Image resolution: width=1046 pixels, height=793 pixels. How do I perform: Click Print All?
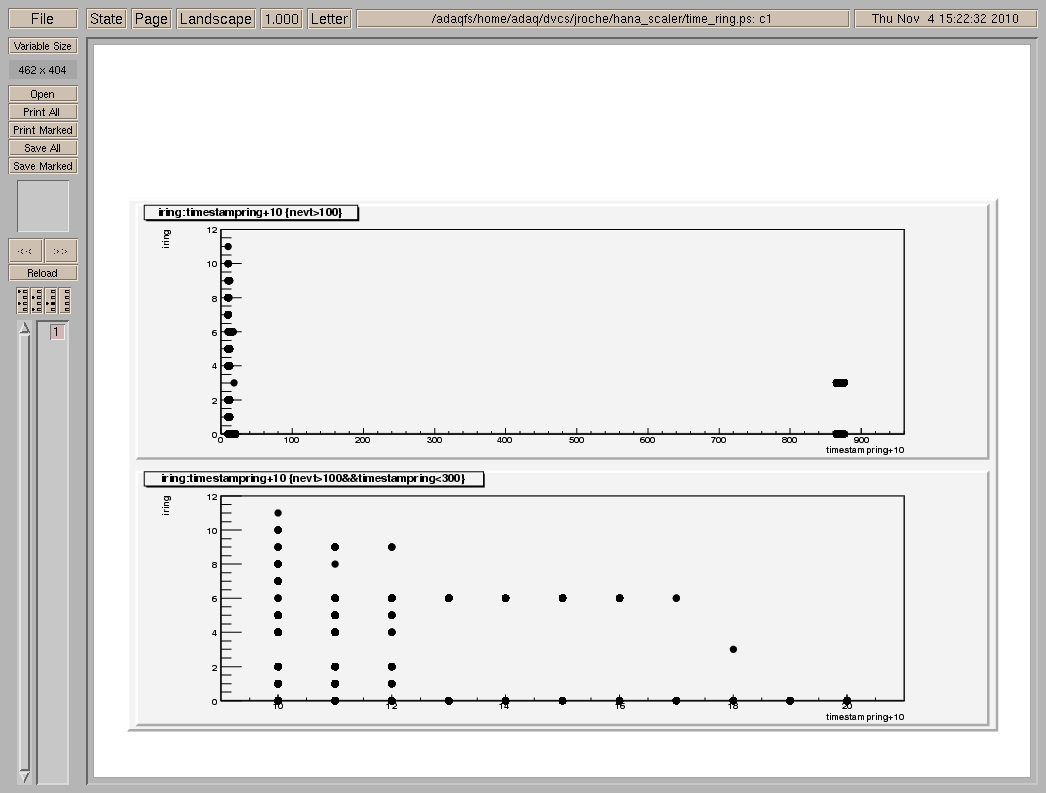(x=43, y=112)
